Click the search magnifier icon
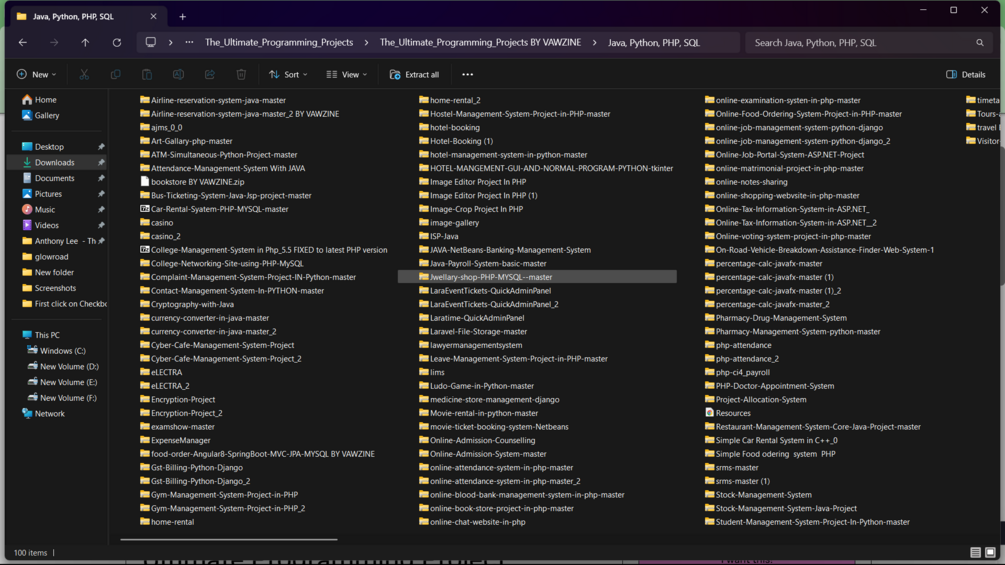1005x565 pixels. [980, 43]
